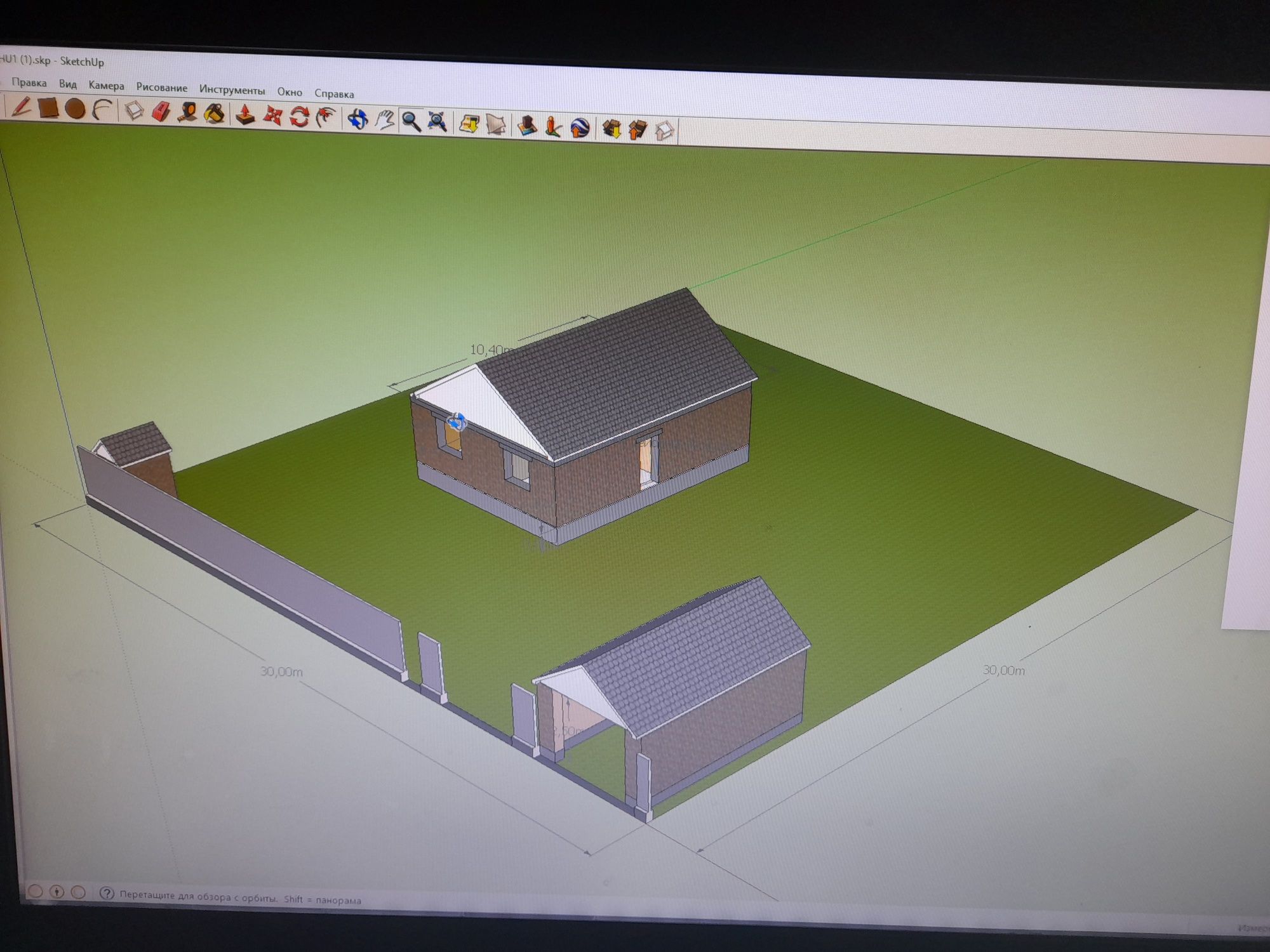Select the Line pencil tool
Screen dimensions: 1270x952
point(22,107)
